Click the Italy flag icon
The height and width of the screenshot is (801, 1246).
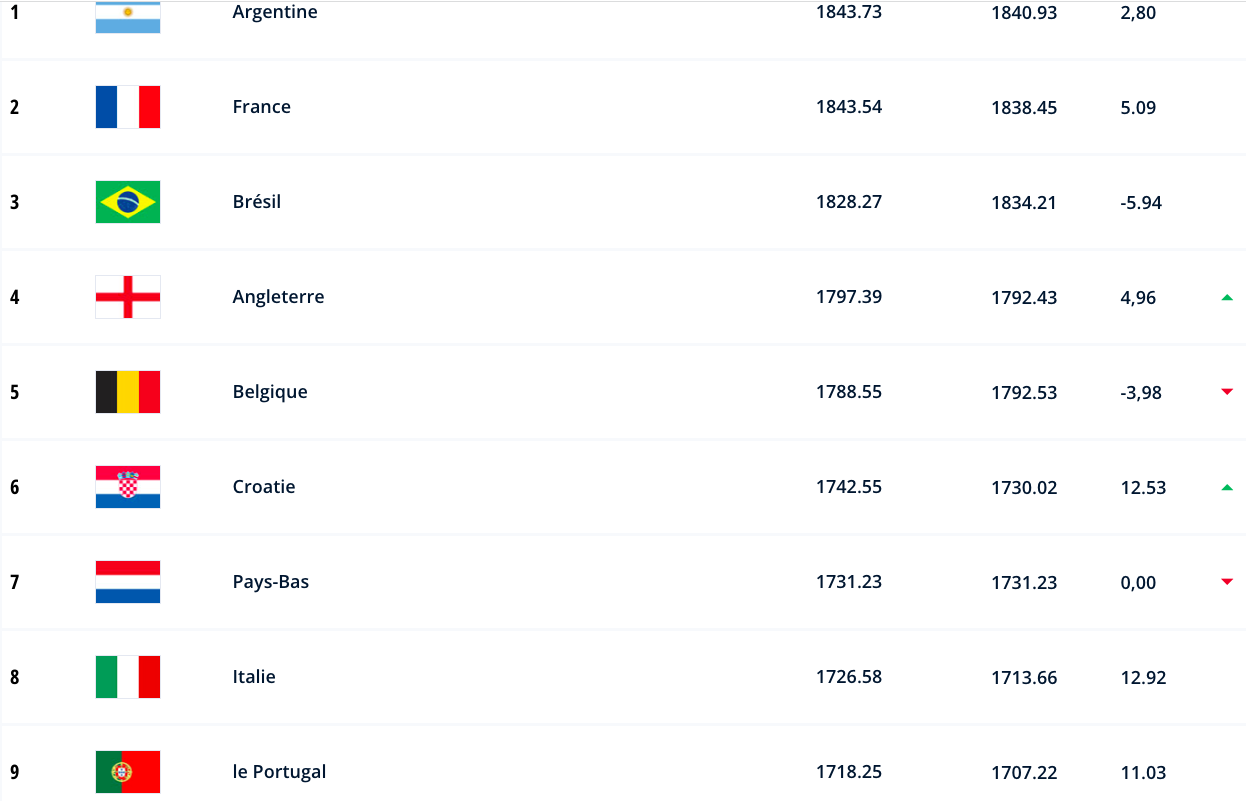128,677
